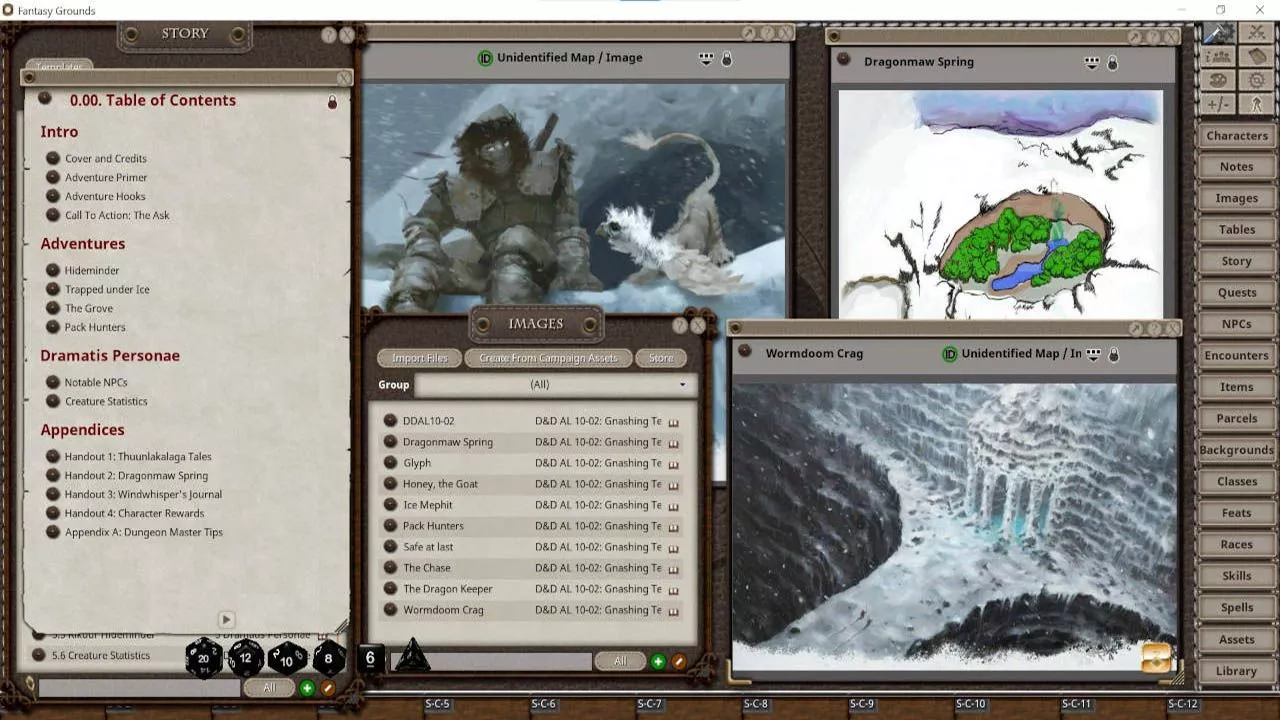Click the All button in Images footer
This screenshot has width=1280, height=720.
click(x=620, y=661)
